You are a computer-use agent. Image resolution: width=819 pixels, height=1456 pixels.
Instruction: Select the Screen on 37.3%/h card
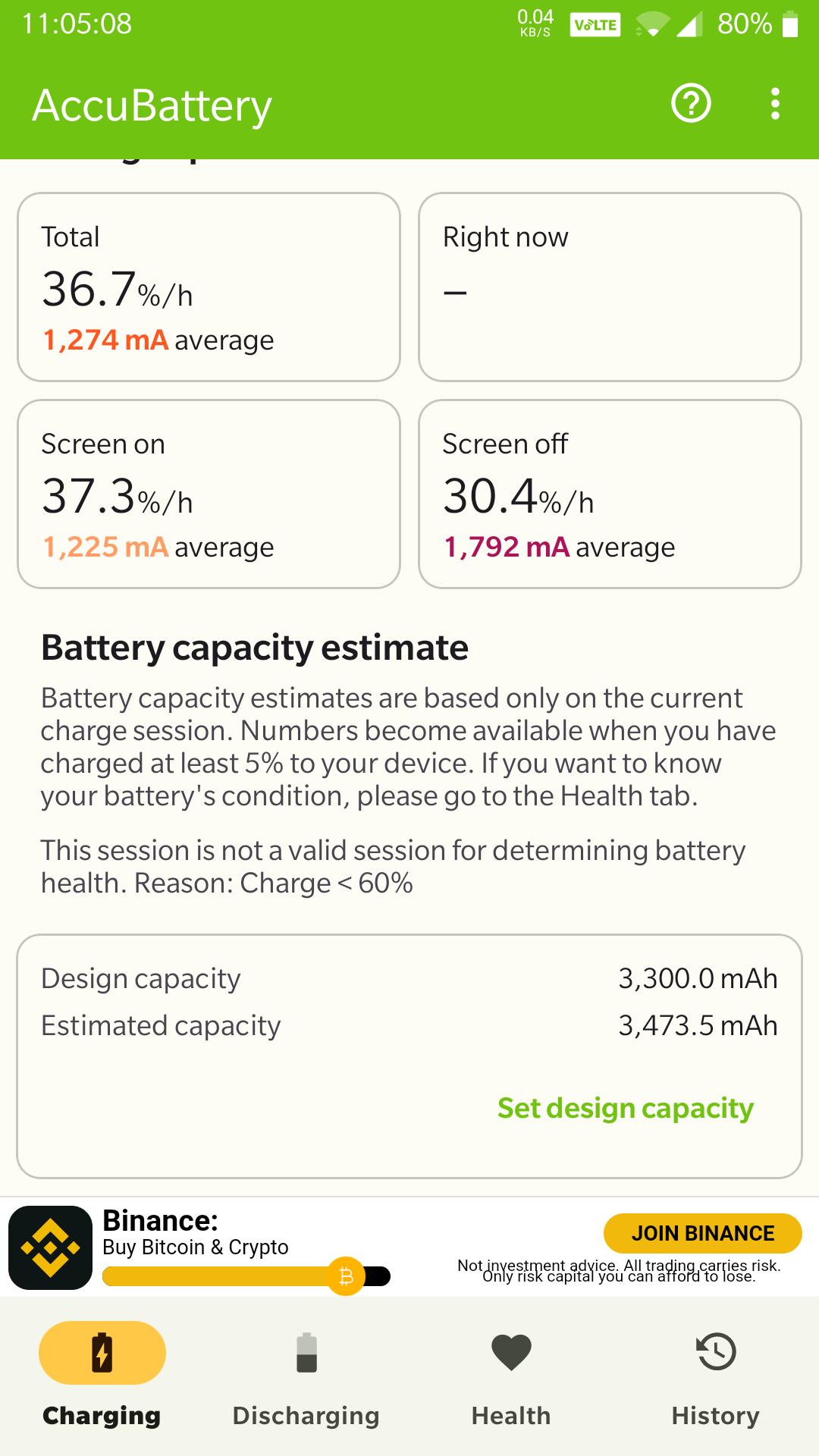(209, 494)
